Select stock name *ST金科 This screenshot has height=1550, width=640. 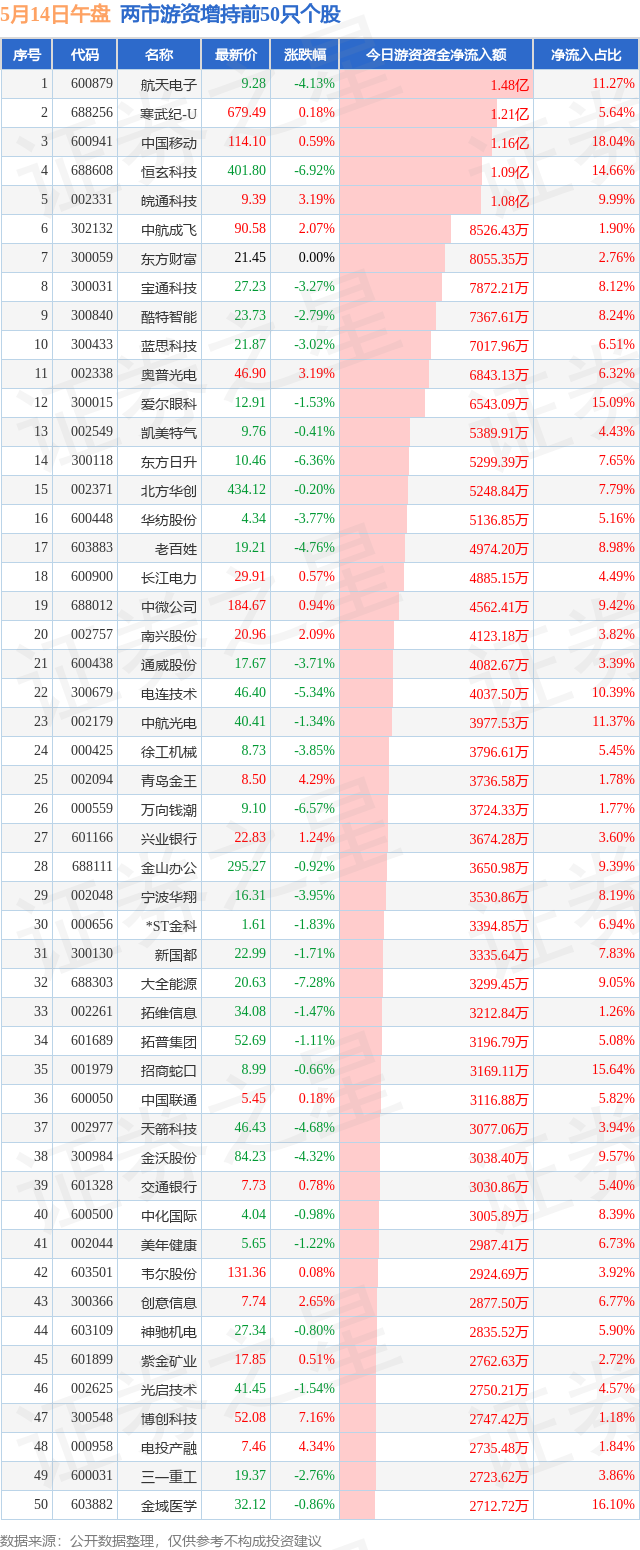click(172, 925)
